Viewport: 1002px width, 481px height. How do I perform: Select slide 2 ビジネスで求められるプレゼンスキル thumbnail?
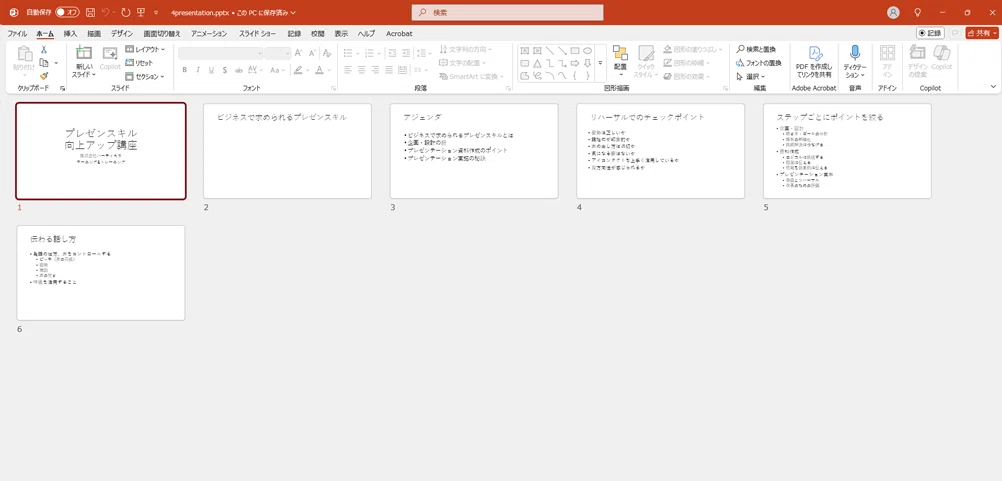pos(288,151)
